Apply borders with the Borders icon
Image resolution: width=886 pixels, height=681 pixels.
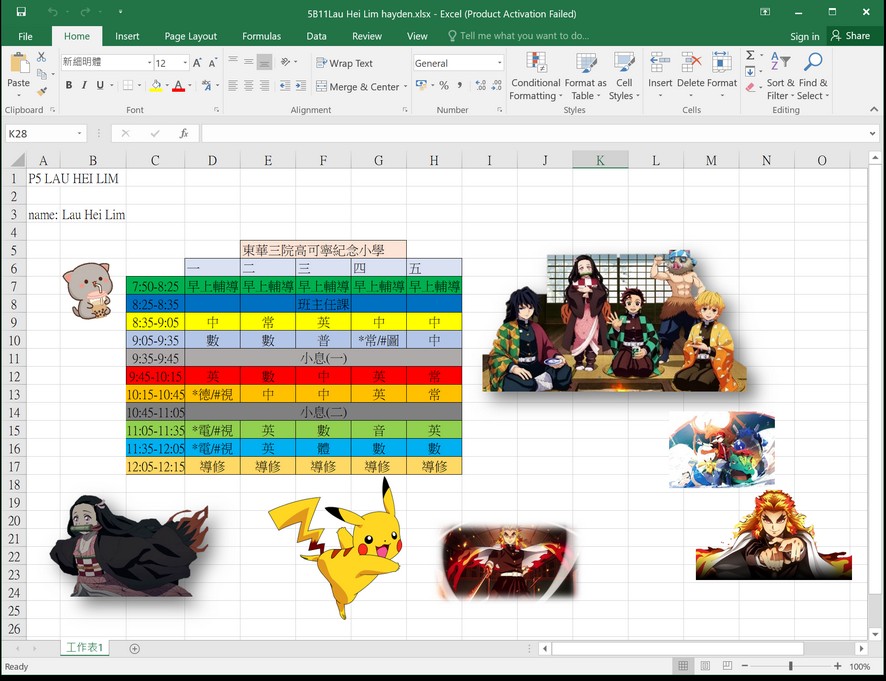[128, 85]
